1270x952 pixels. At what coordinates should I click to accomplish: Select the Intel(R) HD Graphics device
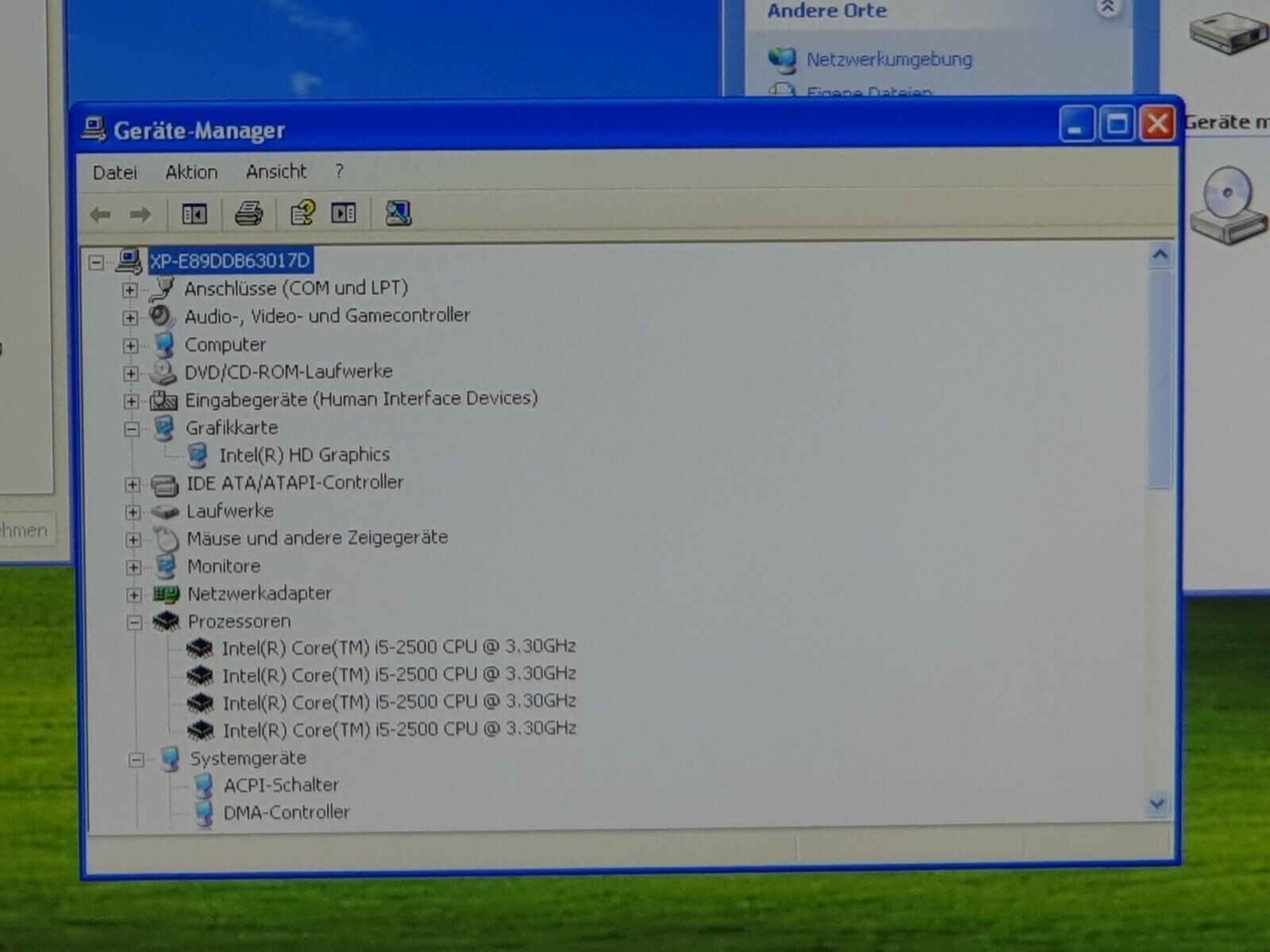(304, 455)
